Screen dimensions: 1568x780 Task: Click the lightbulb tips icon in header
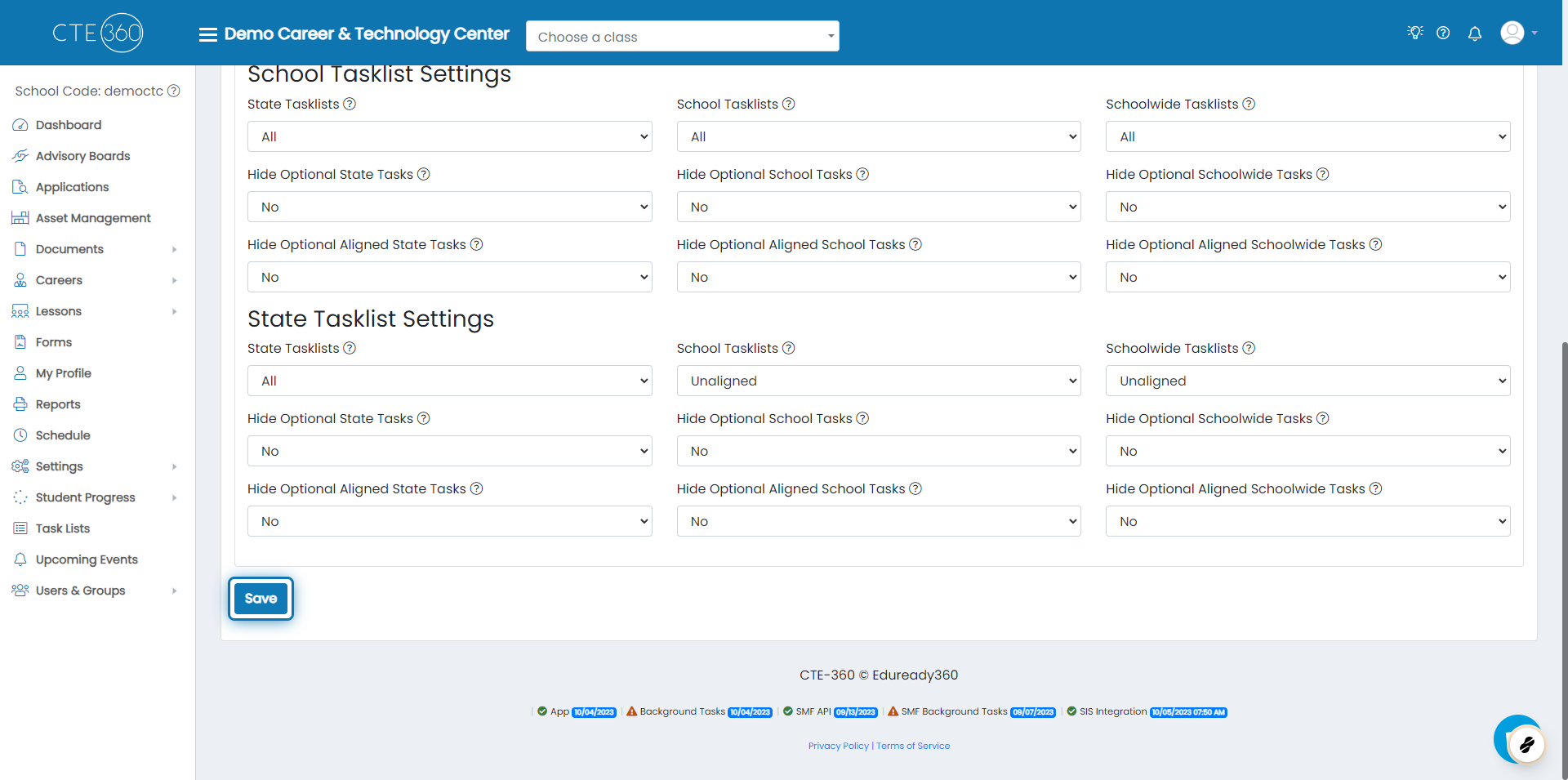(1415, 33)
